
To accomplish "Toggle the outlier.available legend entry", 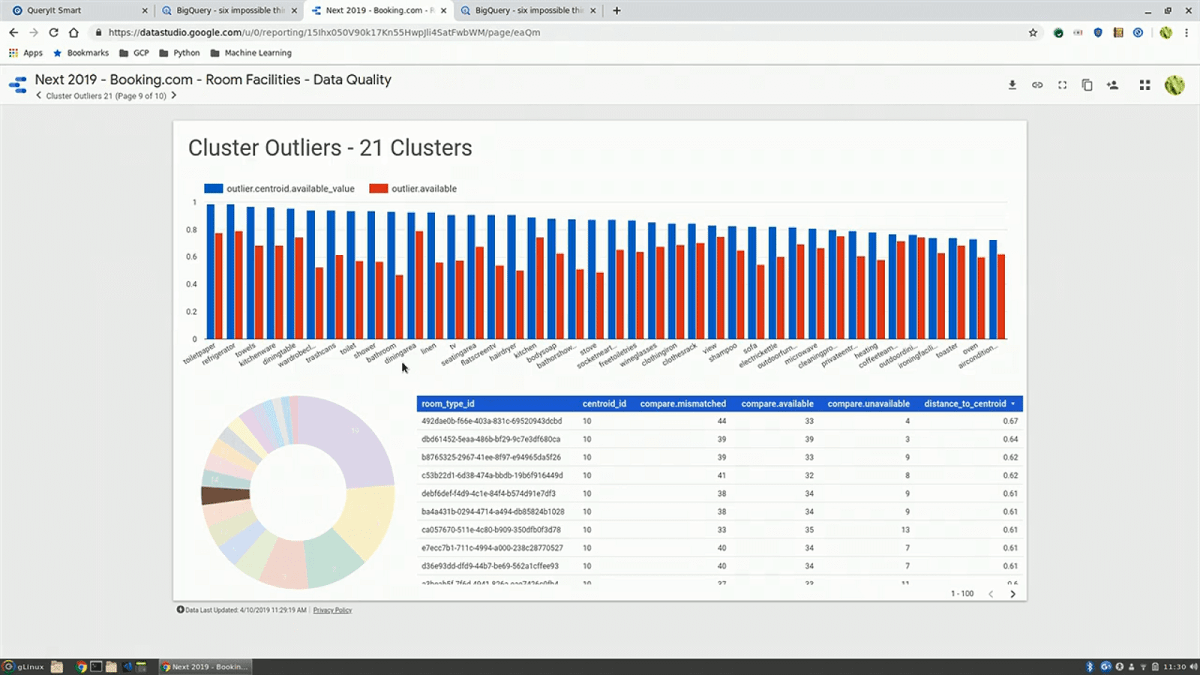I will (422, 188).
